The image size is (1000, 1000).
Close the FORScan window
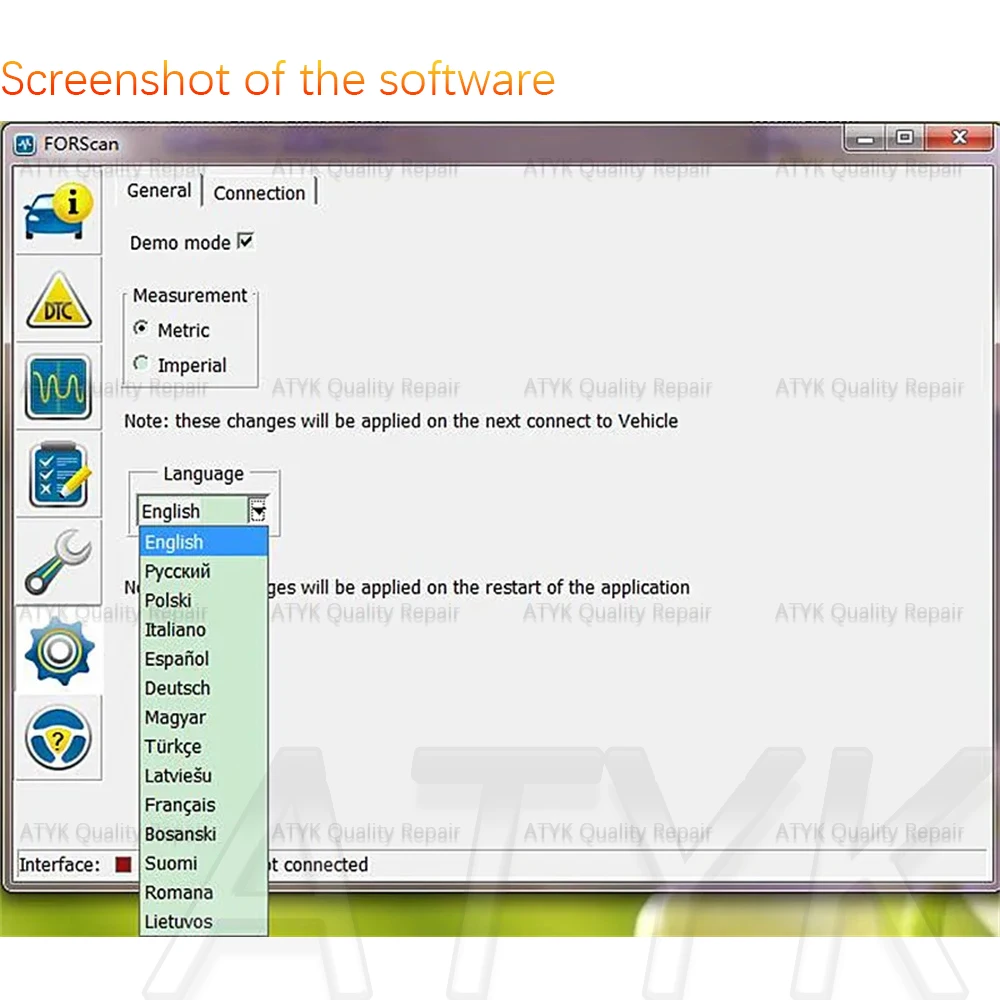(959, 137)
